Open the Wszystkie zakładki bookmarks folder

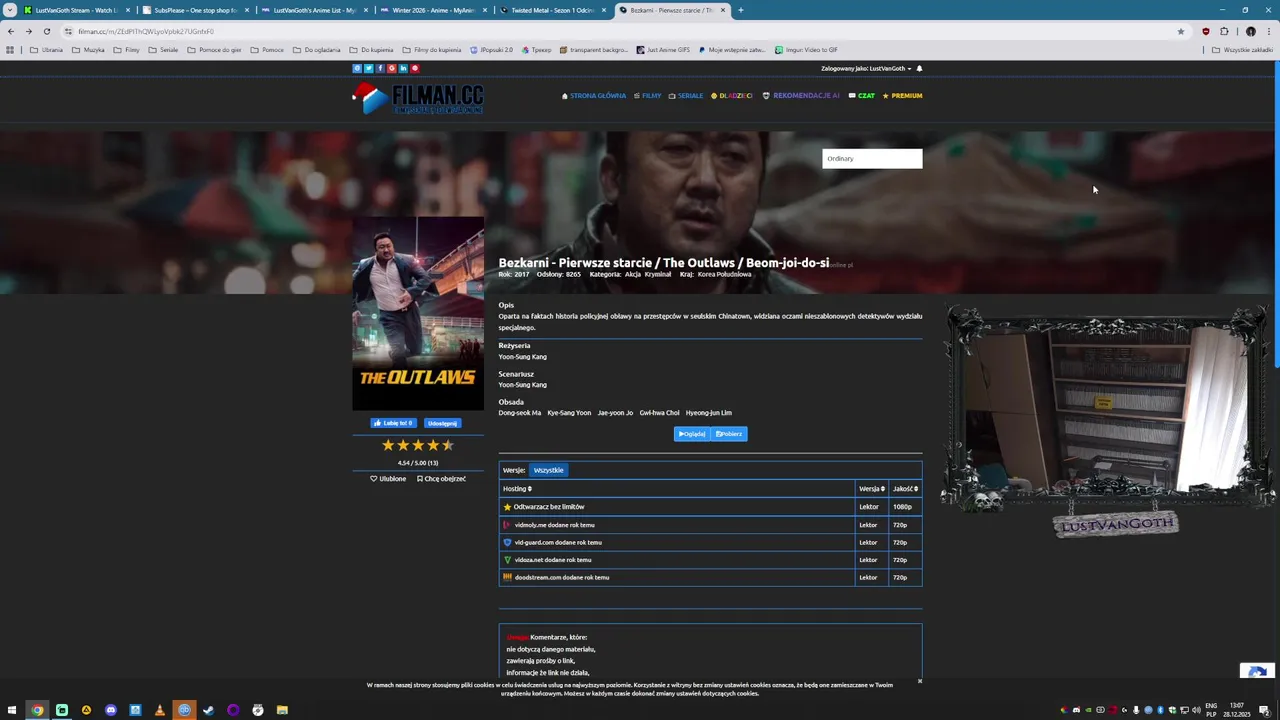pos(1243,50)
